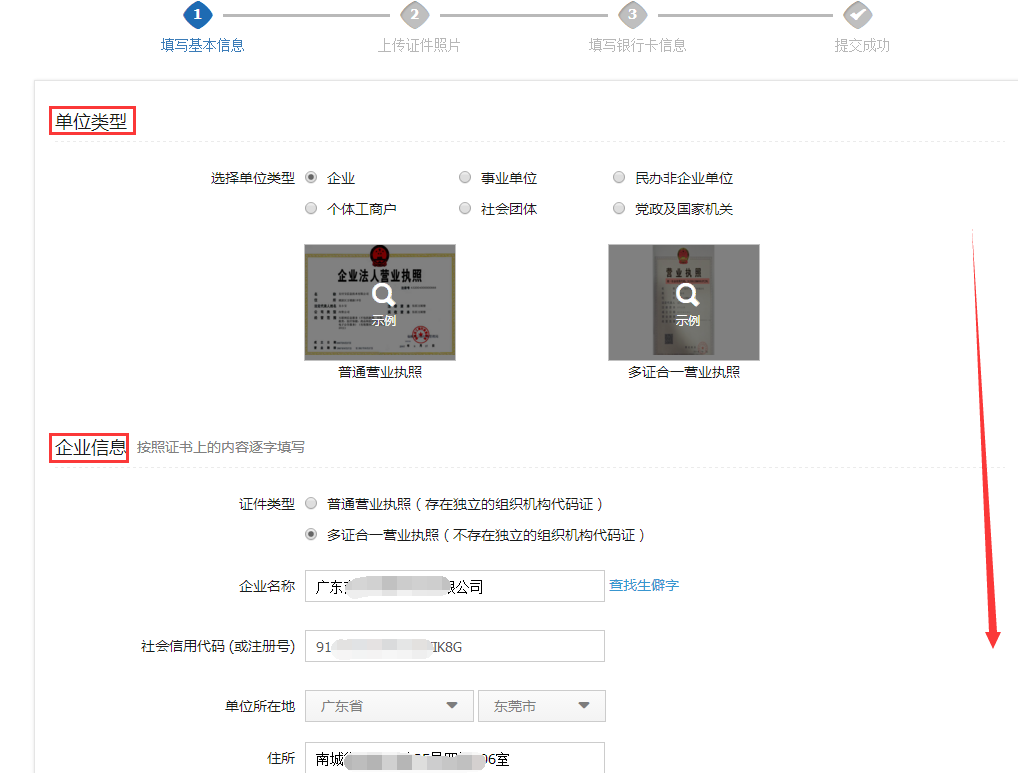This screenshot has width=1018, height=773.
Task: Click the 上传证件照片 step label
Action: (x=419, y=45)
